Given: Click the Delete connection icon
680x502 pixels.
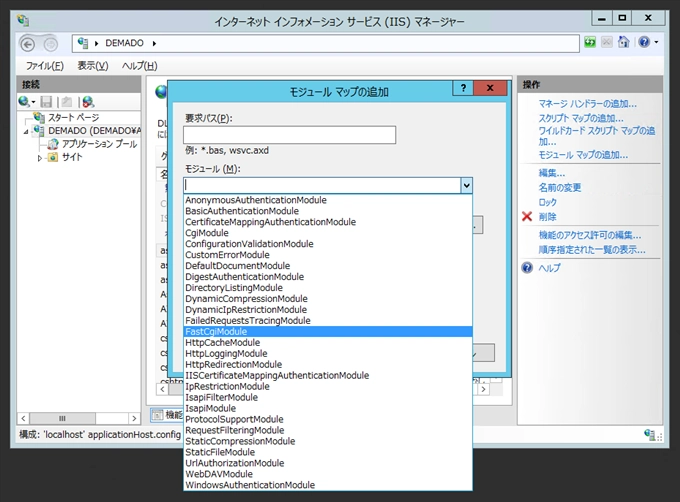Looking at the screenshot, I should coord(88,102).
